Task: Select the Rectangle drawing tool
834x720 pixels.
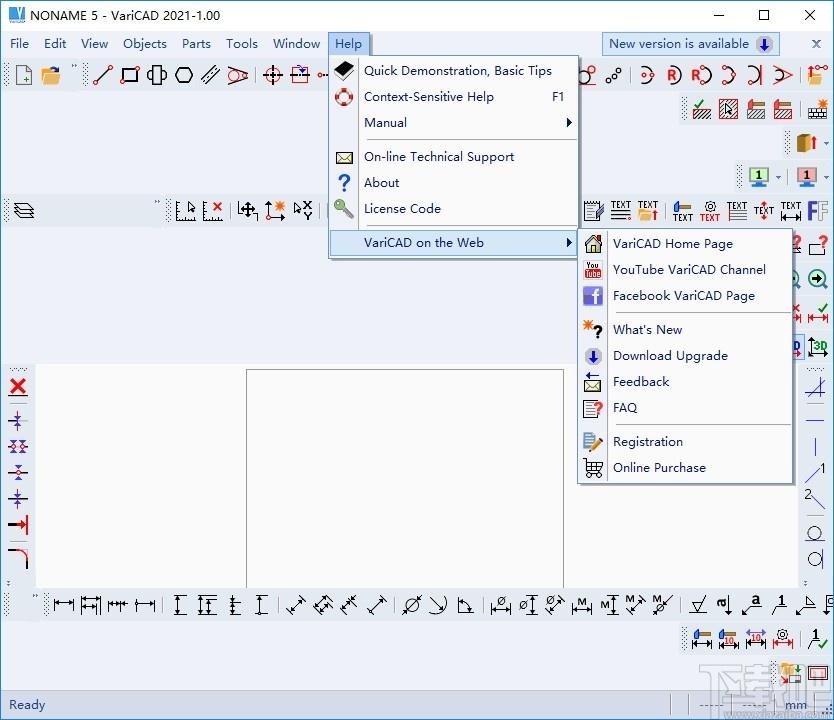Action: point(130,75)
